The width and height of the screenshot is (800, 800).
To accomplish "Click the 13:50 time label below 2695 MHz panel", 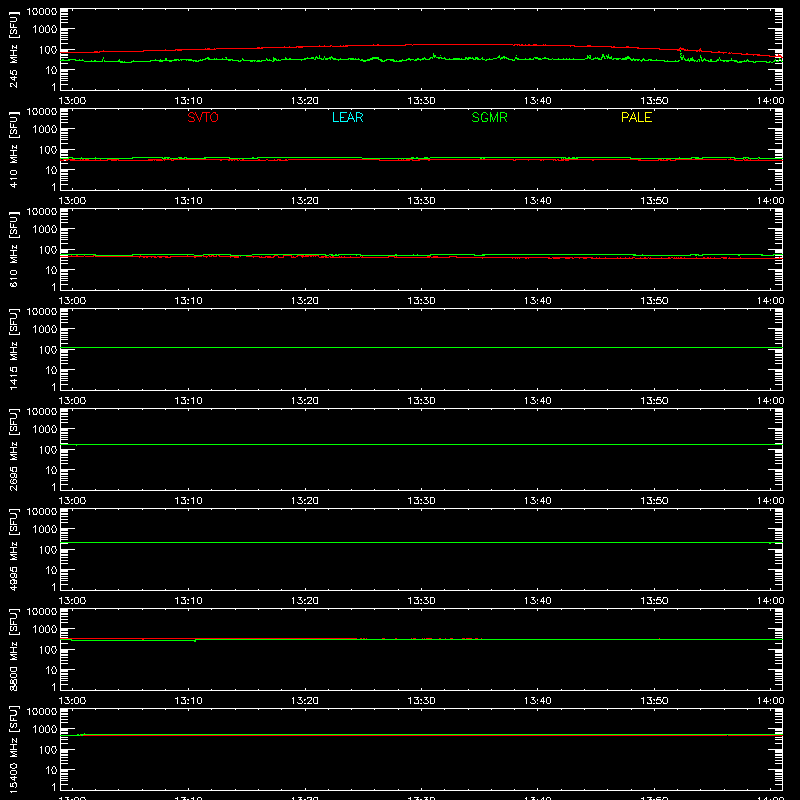I will (x=654, y=501).
